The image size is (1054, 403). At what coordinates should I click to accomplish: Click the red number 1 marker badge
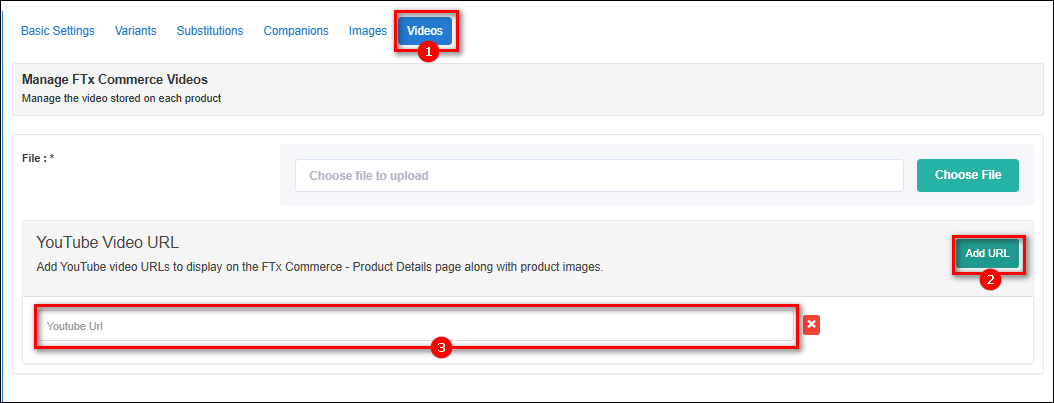tap(429, 52)
